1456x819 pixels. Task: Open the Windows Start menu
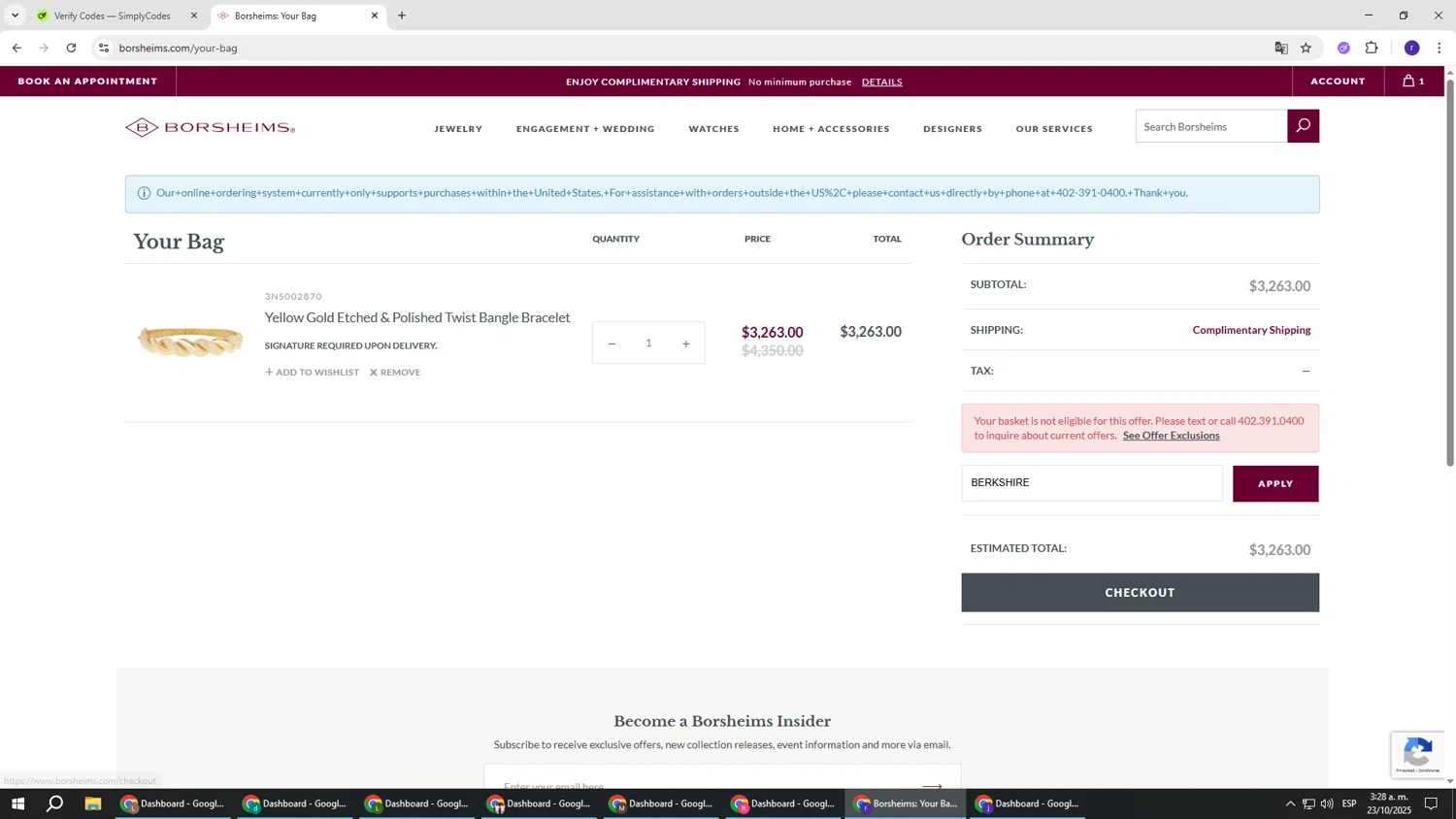(x=17, y=803)
